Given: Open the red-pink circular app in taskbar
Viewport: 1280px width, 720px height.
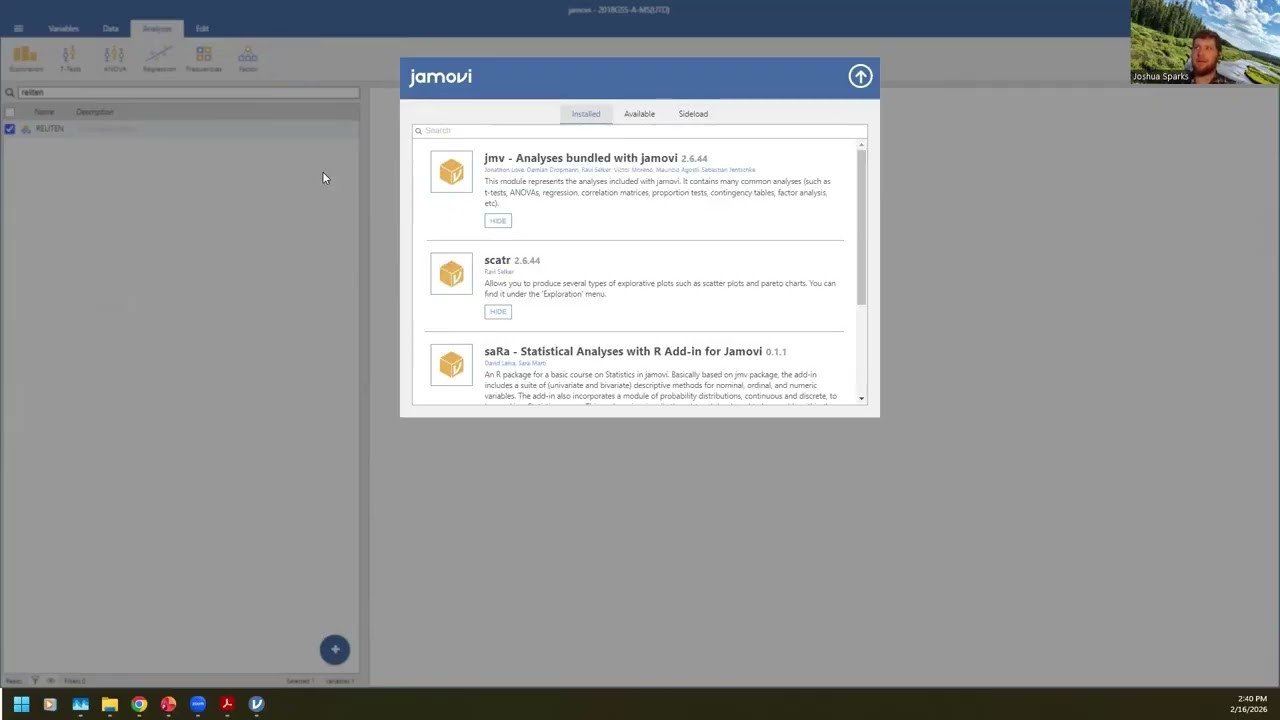Looking at the screenshot, I should click(168, 704).
